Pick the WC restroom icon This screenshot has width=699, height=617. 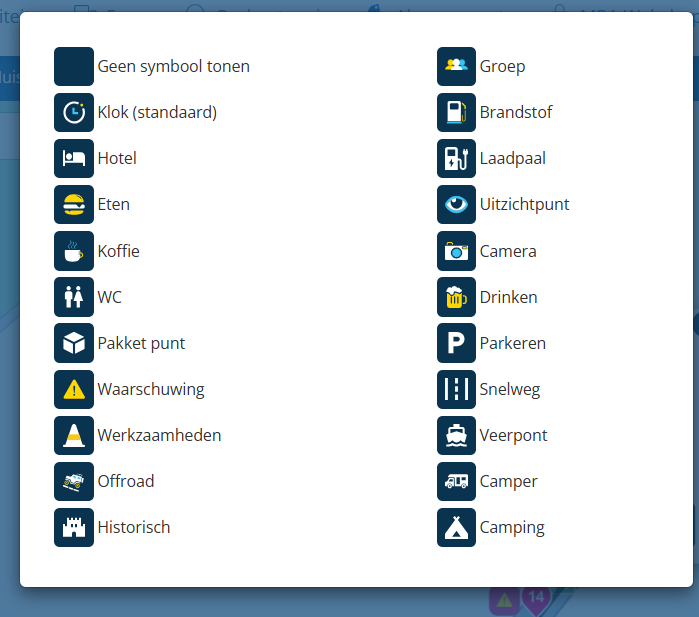coord(74,297)
